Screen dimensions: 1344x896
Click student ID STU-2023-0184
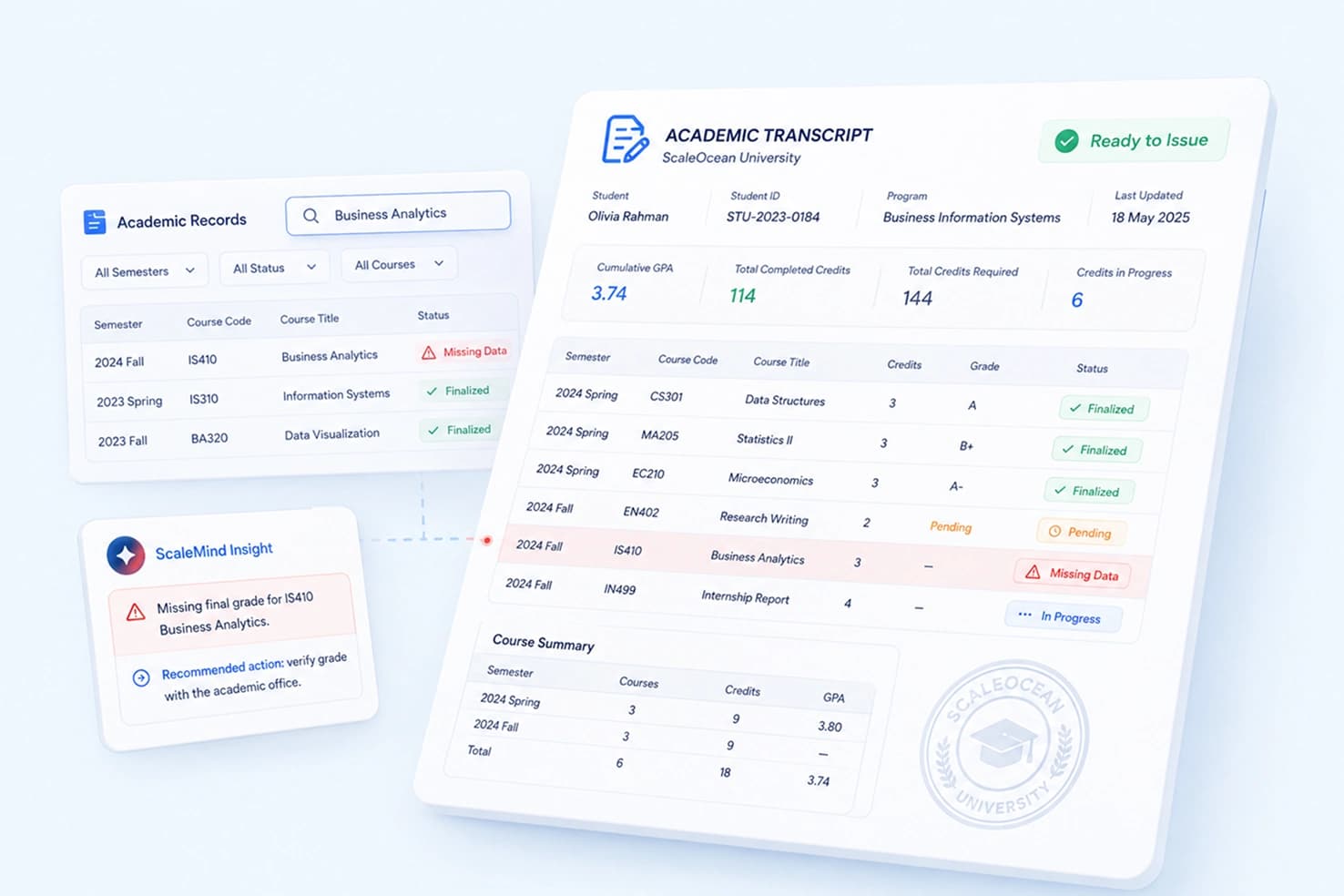[x=773, y=217]
